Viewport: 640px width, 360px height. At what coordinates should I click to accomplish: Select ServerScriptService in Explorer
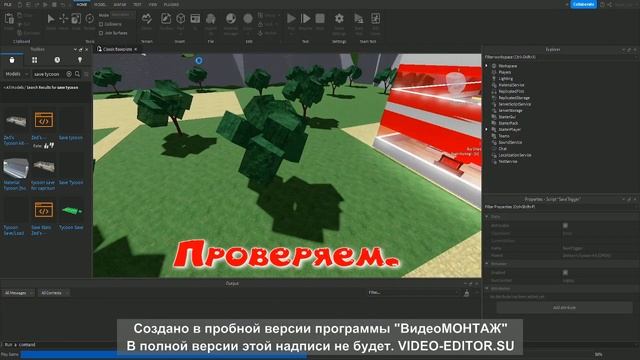point(514,104)
